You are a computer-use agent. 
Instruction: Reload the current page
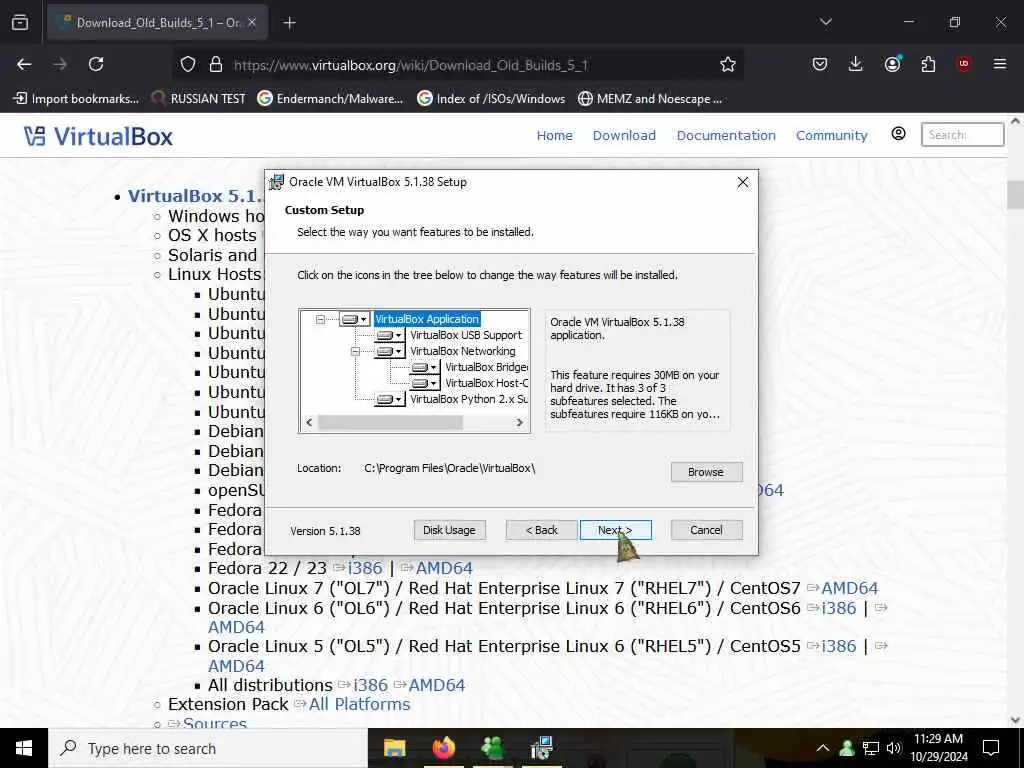[96, 64]
